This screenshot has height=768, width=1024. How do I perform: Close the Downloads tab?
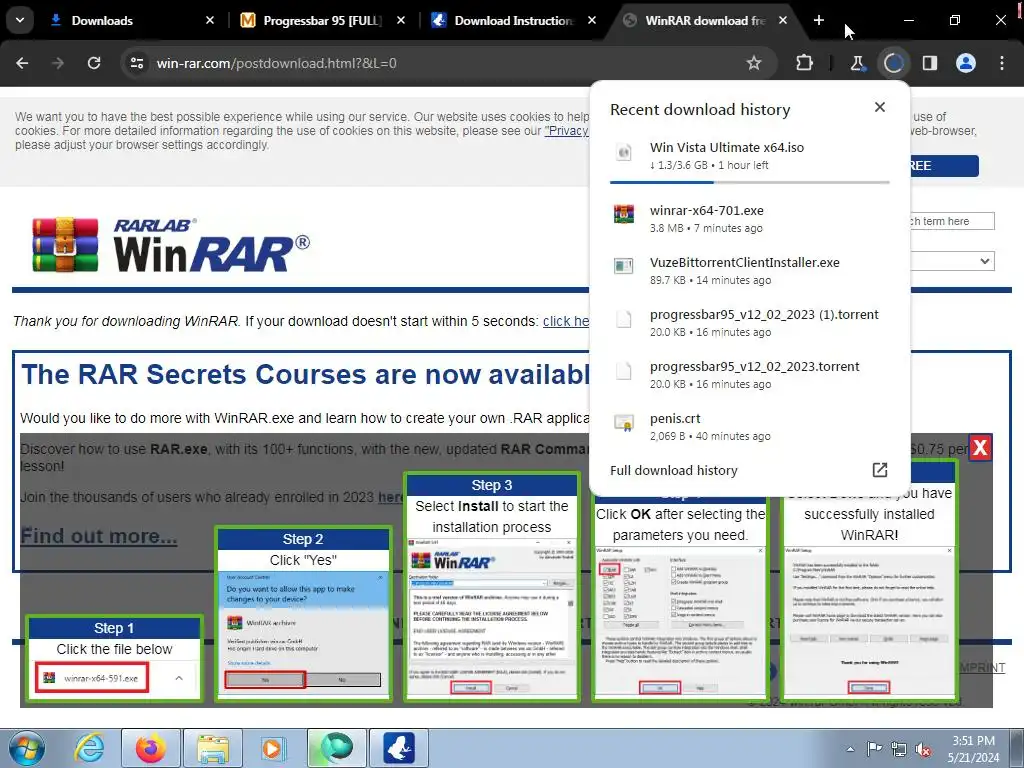click(x=210, y=21)
